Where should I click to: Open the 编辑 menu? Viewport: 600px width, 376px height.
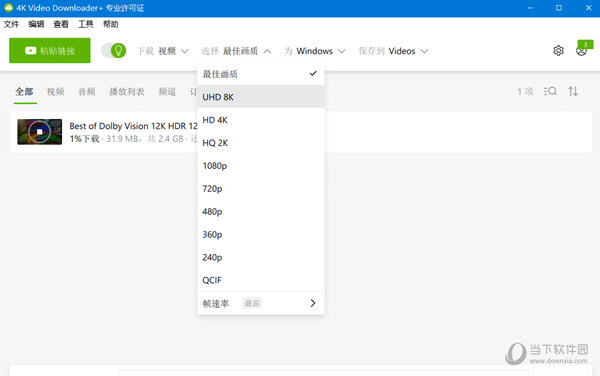tap(36, 24)
